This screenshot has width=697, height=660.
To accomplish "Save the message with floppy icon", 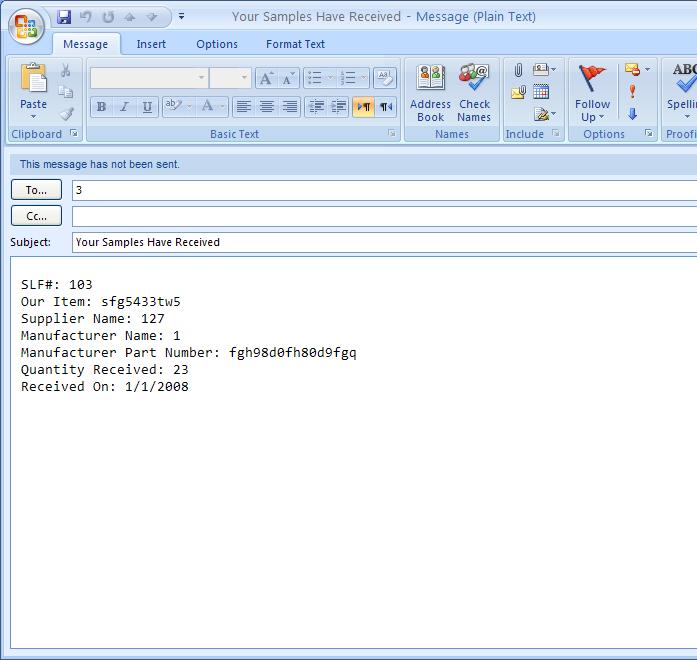I will [64, 17].
